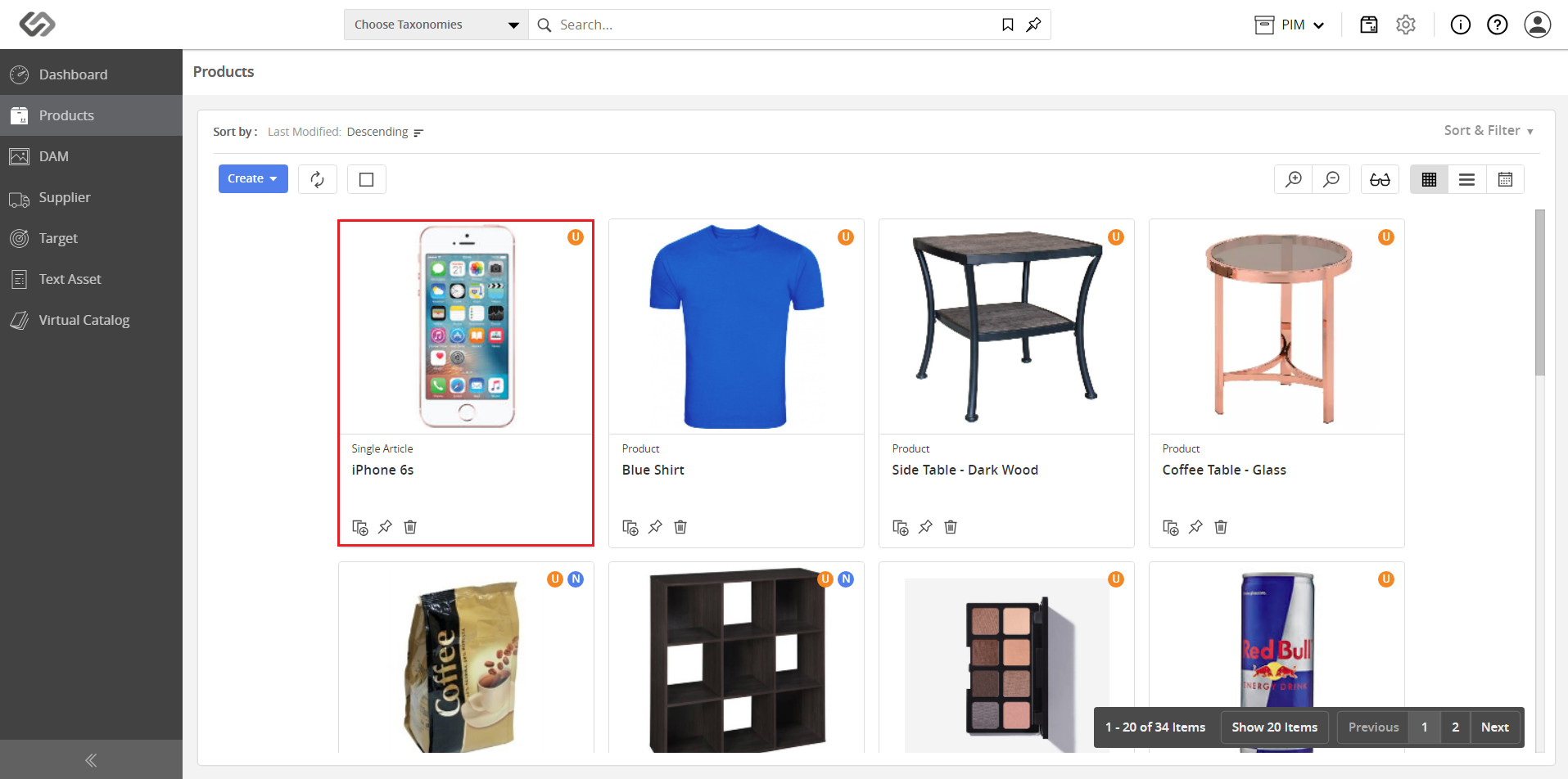The image size is (1568, 779).
Task: Open the help question-mark icon
Action: coord(1498,25)
